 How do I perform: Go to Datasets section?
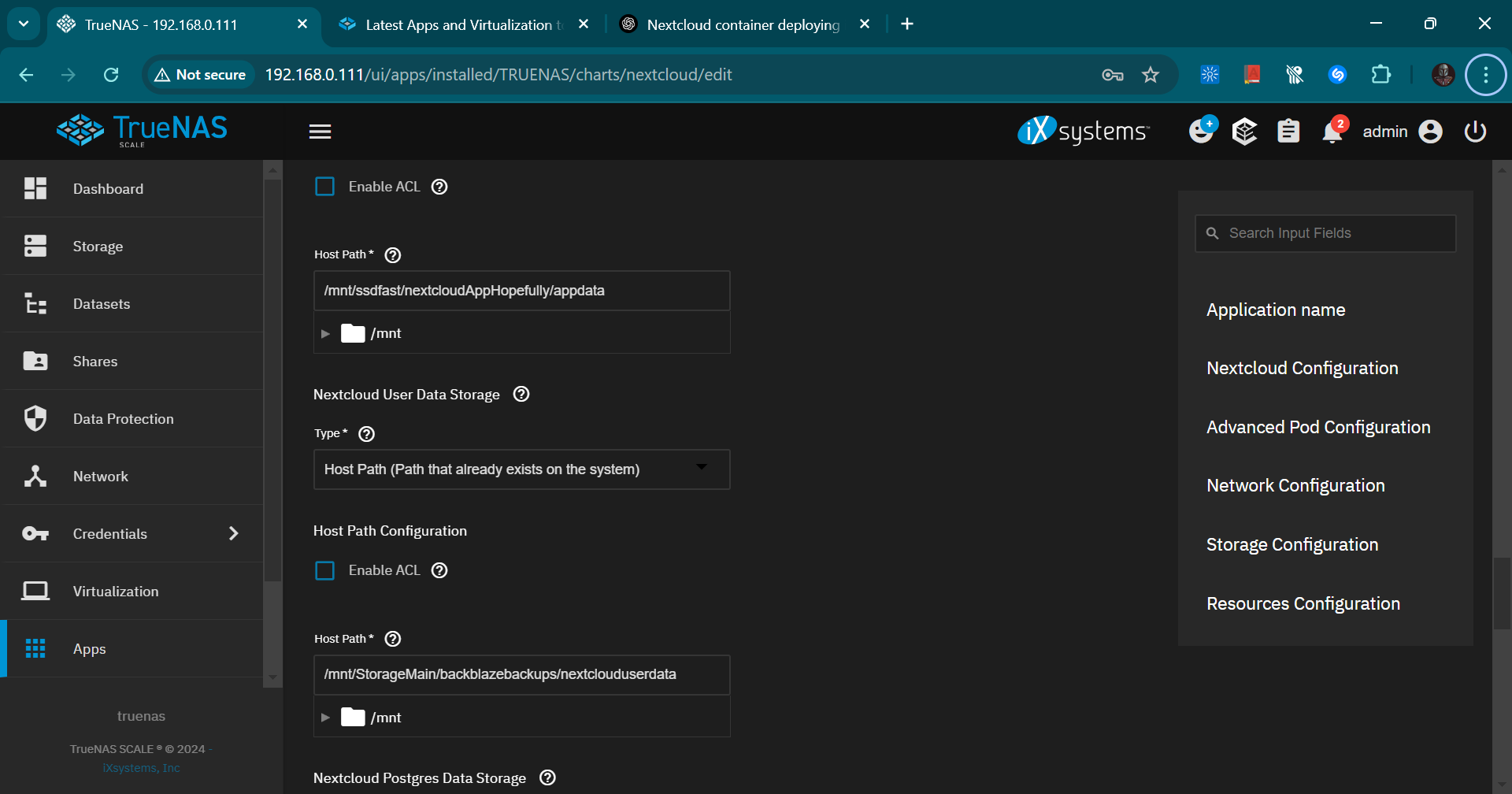[132, 304]
